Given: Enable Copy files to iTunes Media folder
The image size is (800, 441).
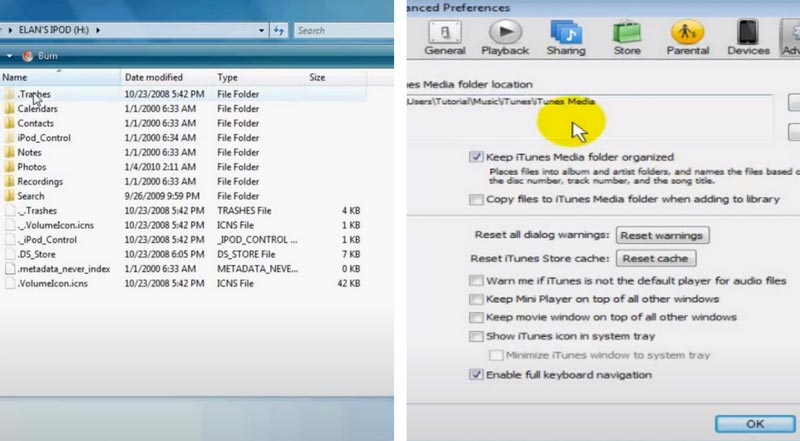Looking at the screenshot, I should tap(476, 199).
